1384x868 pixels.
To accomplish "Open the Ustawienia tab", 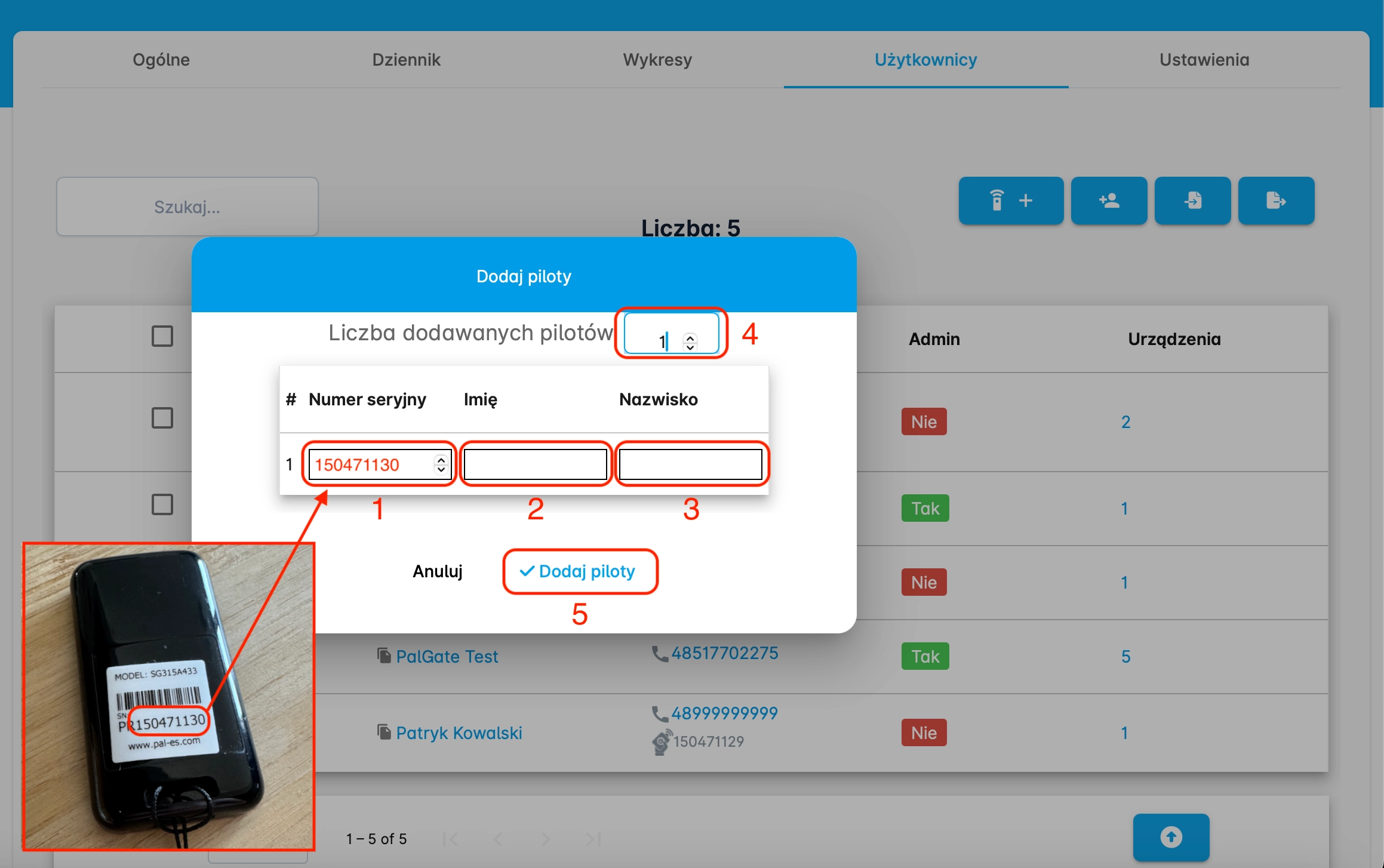I will tap(1204, 60).
